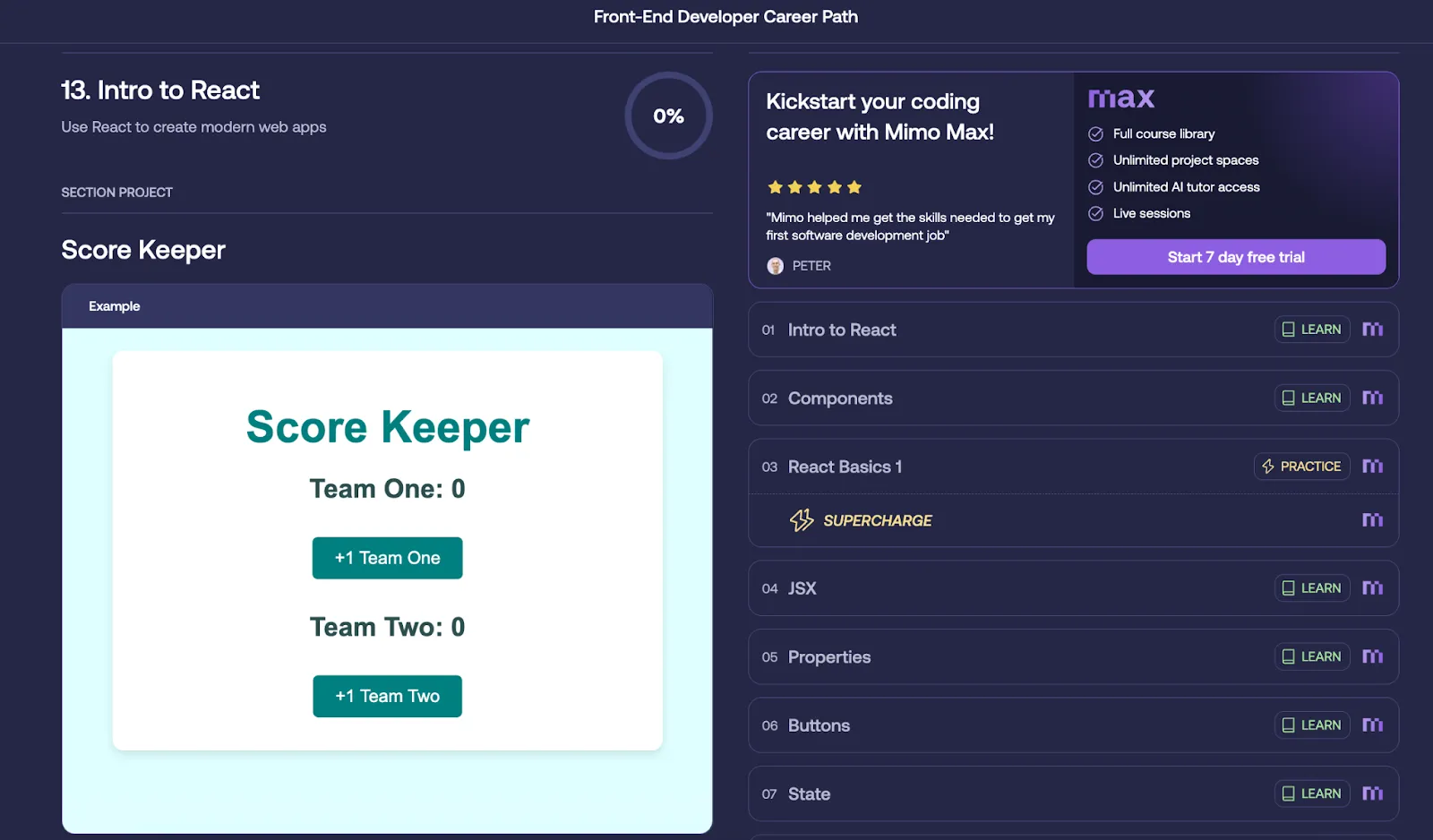Click Peter's avatar in the testimonial
The width and height of the screenshot is (1433, 840).
point(776,266)
